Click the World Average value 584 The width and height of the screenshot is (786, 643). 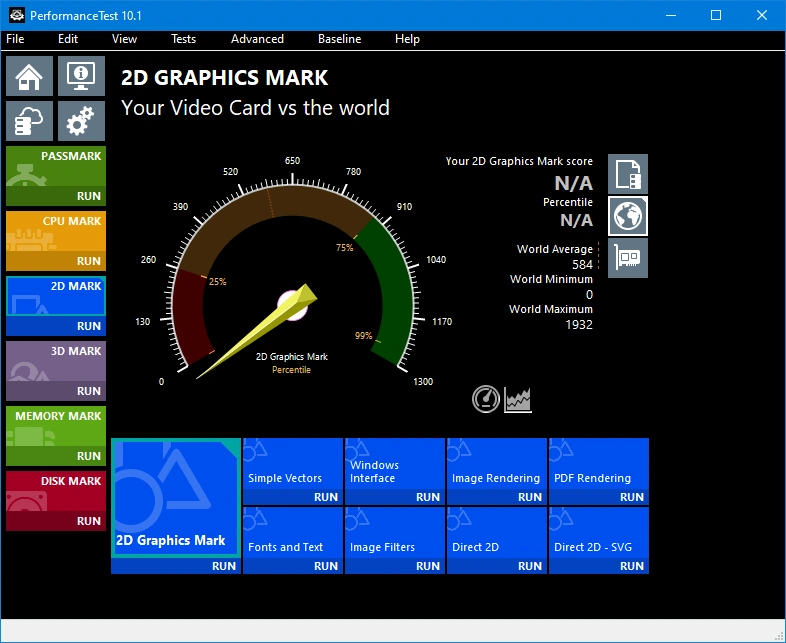click(582, 264)
